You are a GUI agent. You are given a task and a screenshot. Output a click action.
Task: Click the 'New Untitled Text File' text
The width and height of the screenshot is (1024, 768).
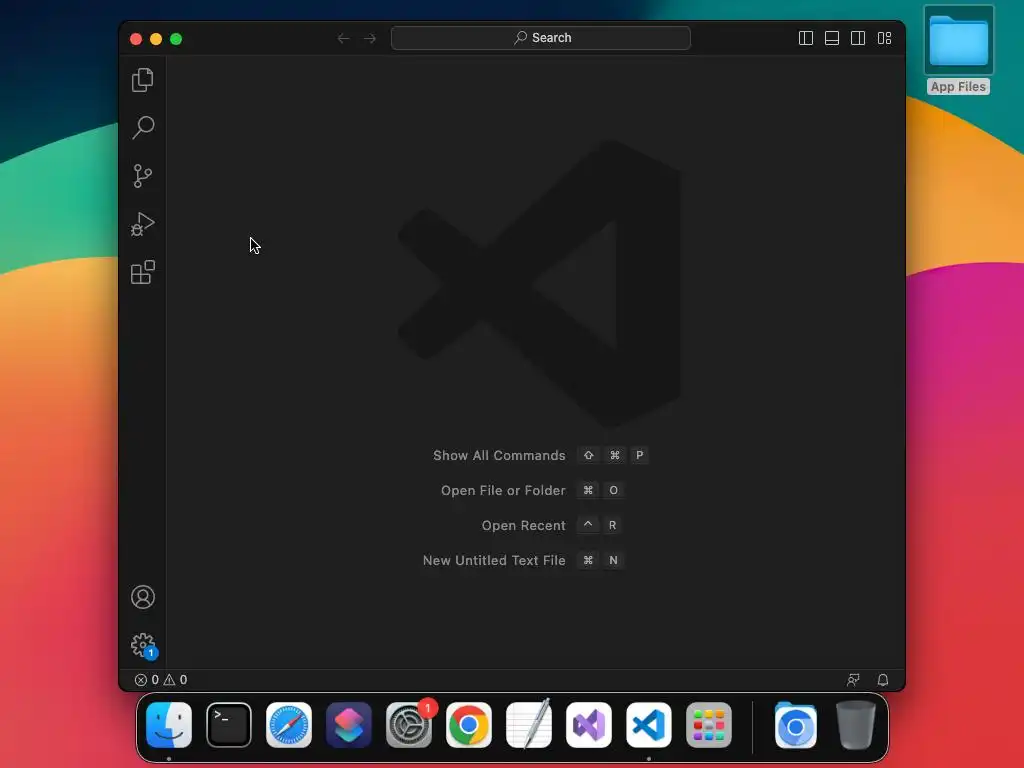[x=494, y=560]
